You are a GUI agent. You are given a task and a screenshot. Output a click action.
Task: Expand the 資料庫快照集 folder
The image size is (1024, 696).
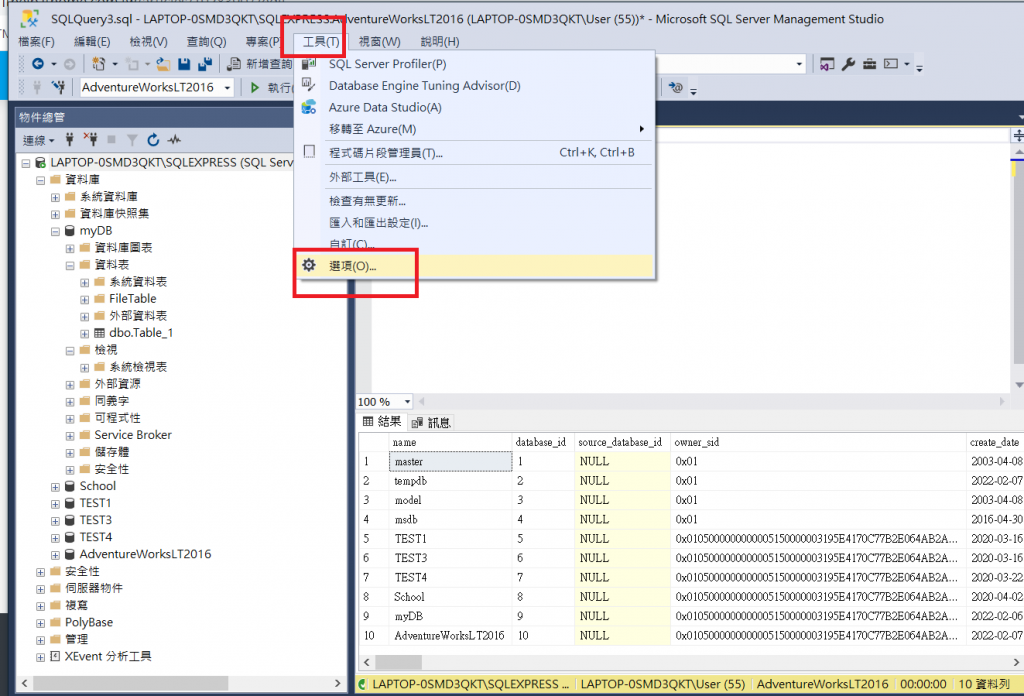tap(55, 214)
